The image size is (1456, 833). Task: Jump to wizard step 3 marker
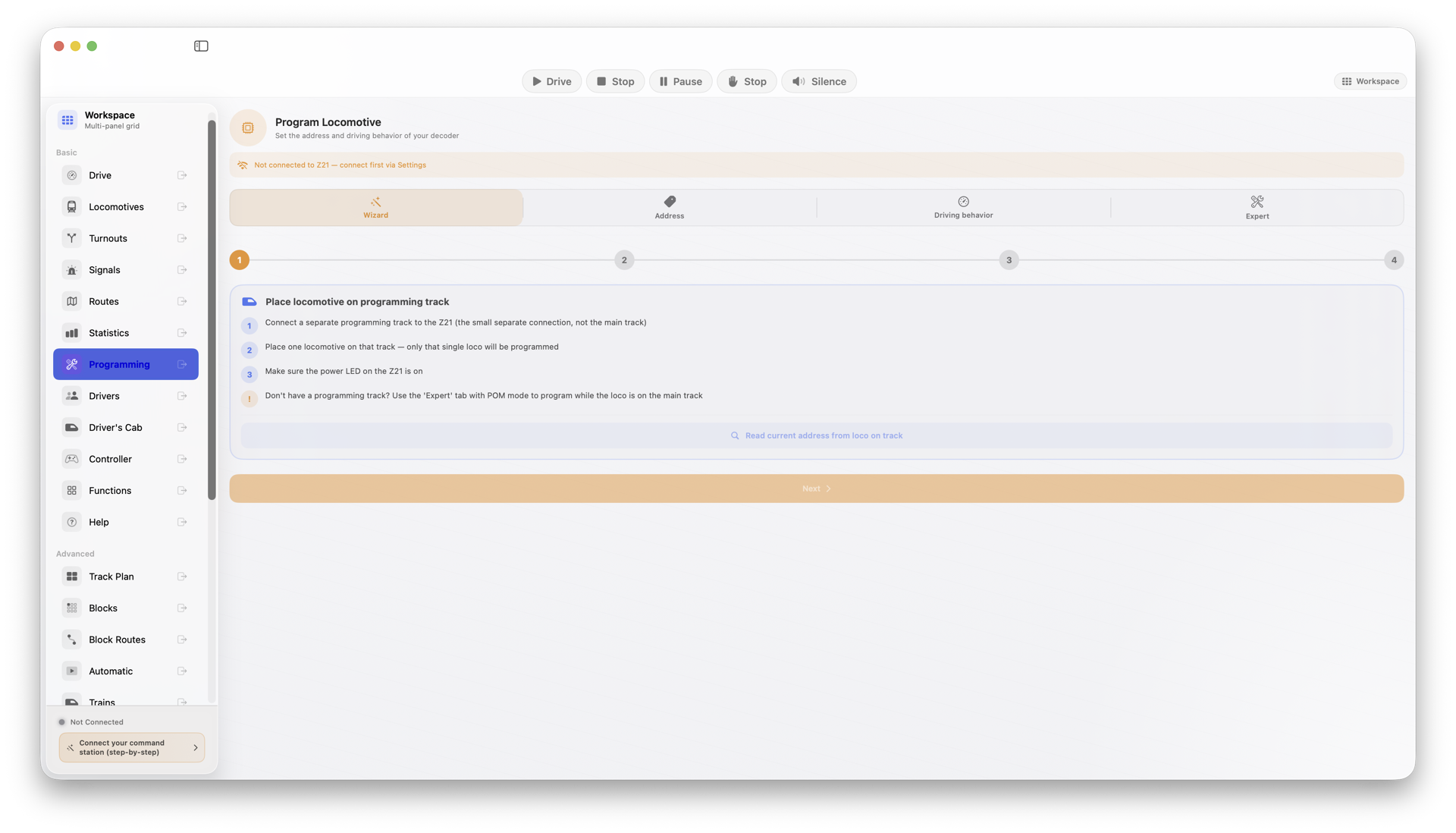click(x=1009, y=260)
